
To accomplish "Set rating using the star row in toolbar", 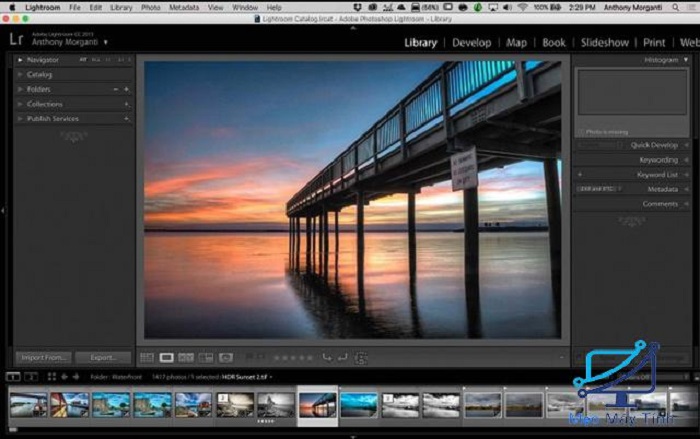I will tap(293, 358).
